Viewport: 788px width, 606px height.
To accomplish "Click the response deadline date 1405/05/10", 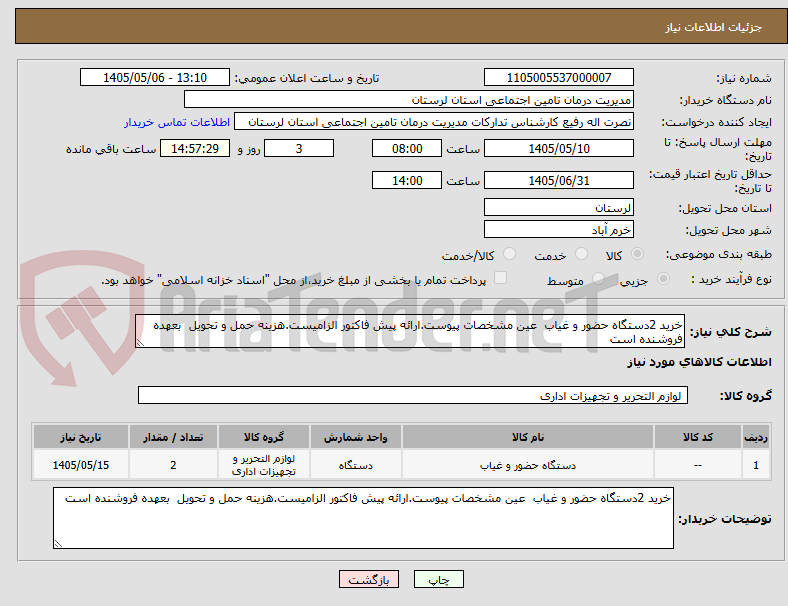I will coord(559,148).
